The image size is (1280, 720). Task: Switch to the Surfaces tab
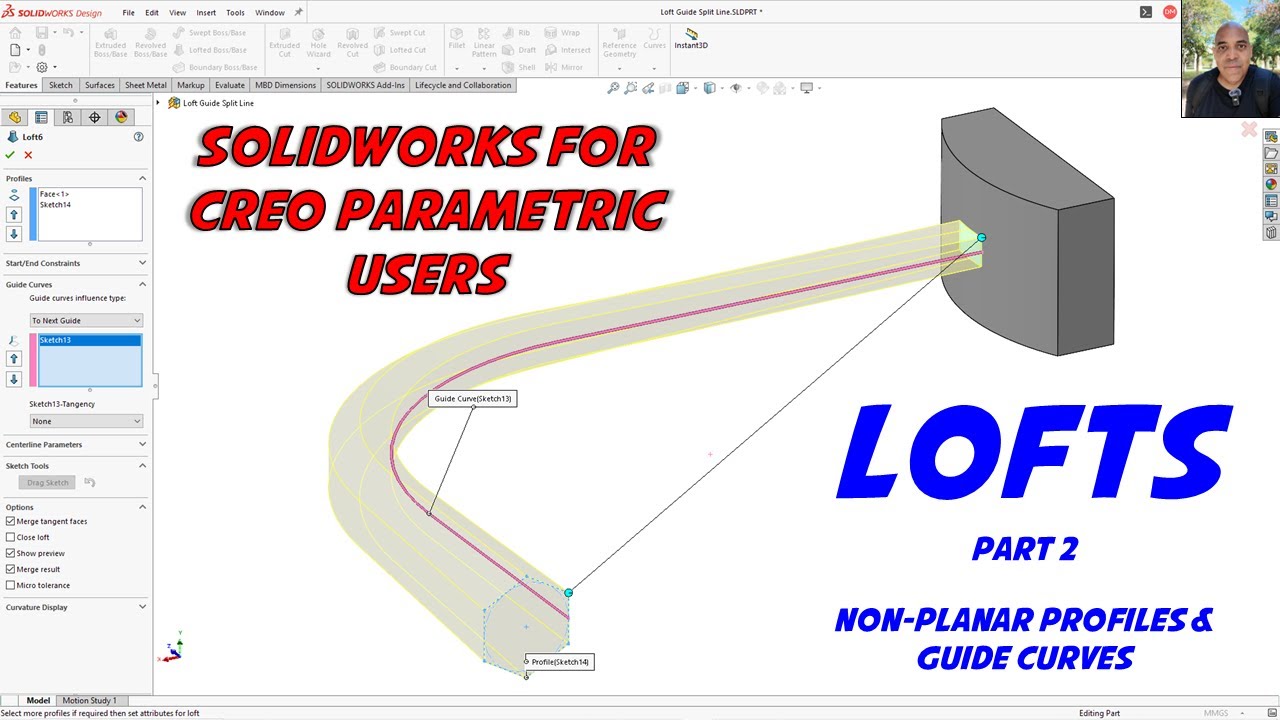(100, 85)
